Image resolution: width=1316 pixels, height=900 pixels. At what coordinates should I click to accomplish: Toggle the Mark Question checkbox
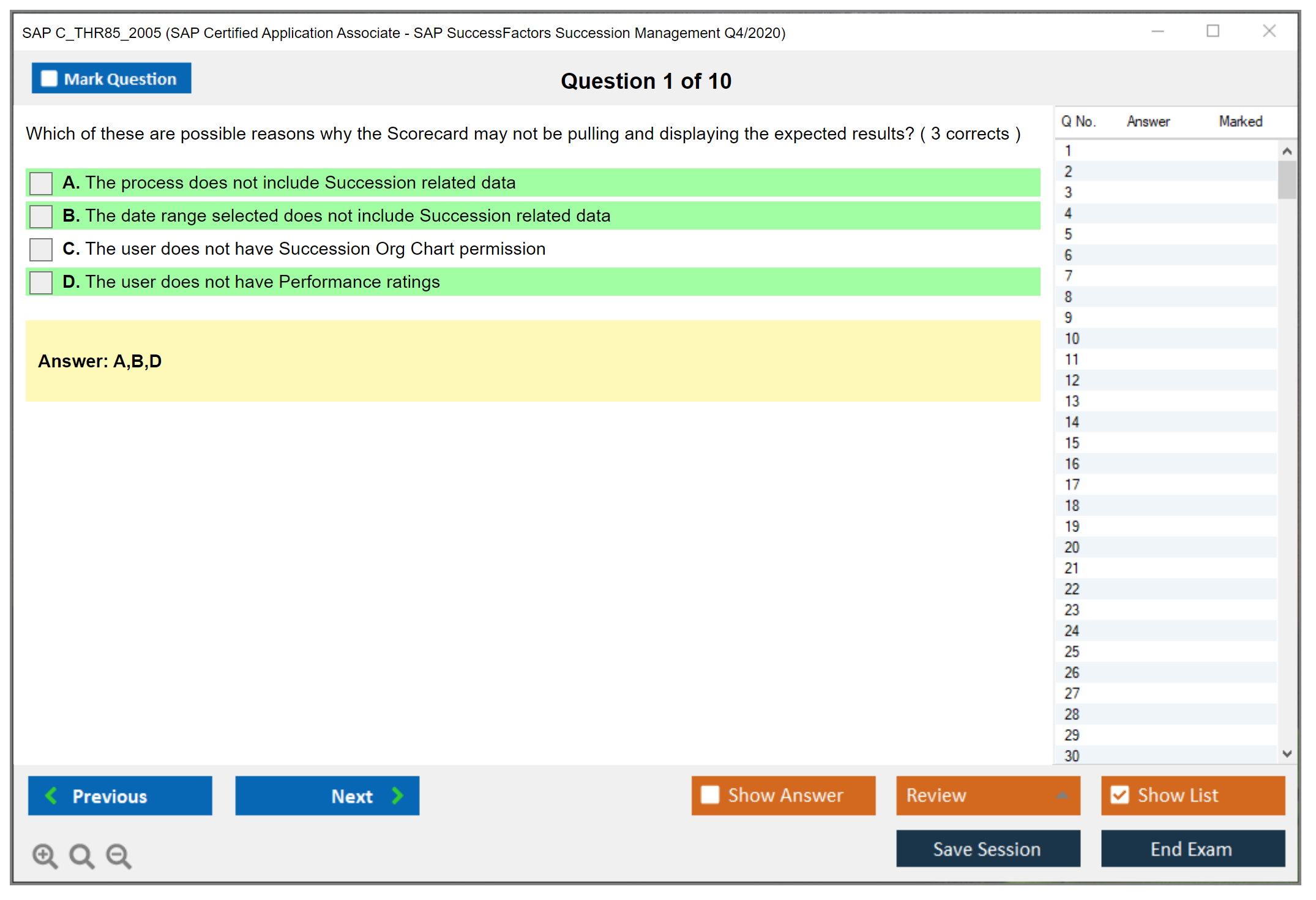[49, 78]
